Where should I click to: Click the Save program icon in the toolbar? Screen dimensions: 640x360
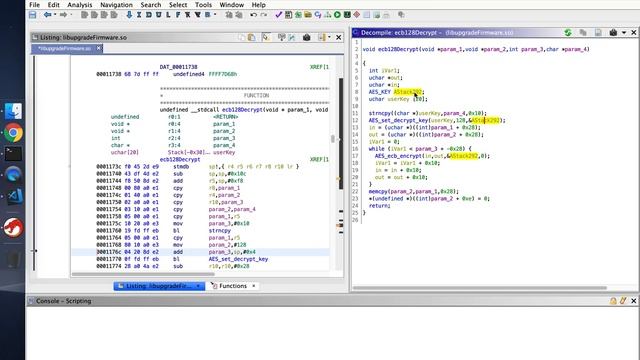pyautogui.click(x=33, y=15)
